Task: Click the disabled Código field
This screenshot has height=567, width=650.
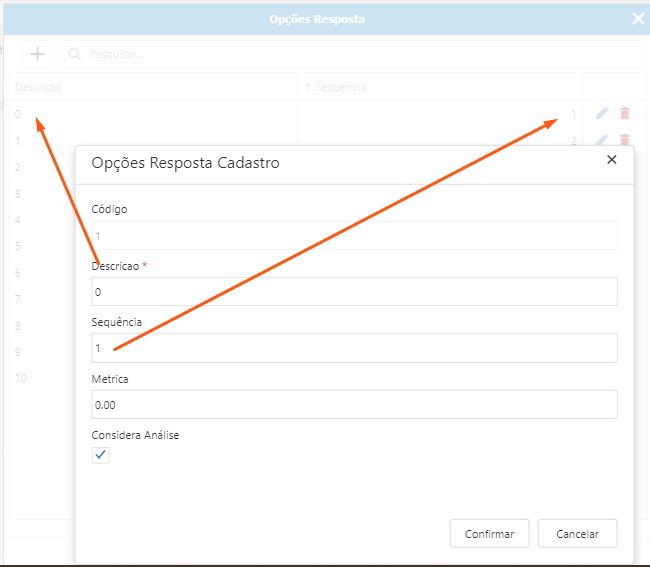Action: [x=354, y=236]
